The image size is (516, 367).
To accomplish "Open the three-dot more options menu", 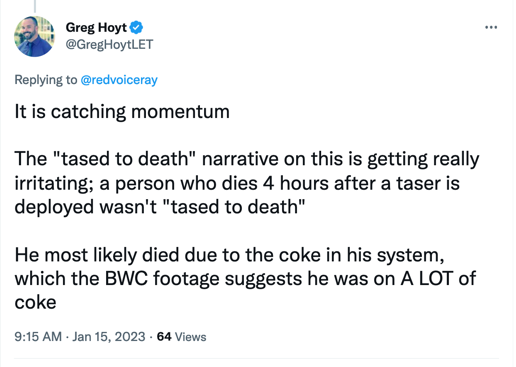I will click(491, 27).
